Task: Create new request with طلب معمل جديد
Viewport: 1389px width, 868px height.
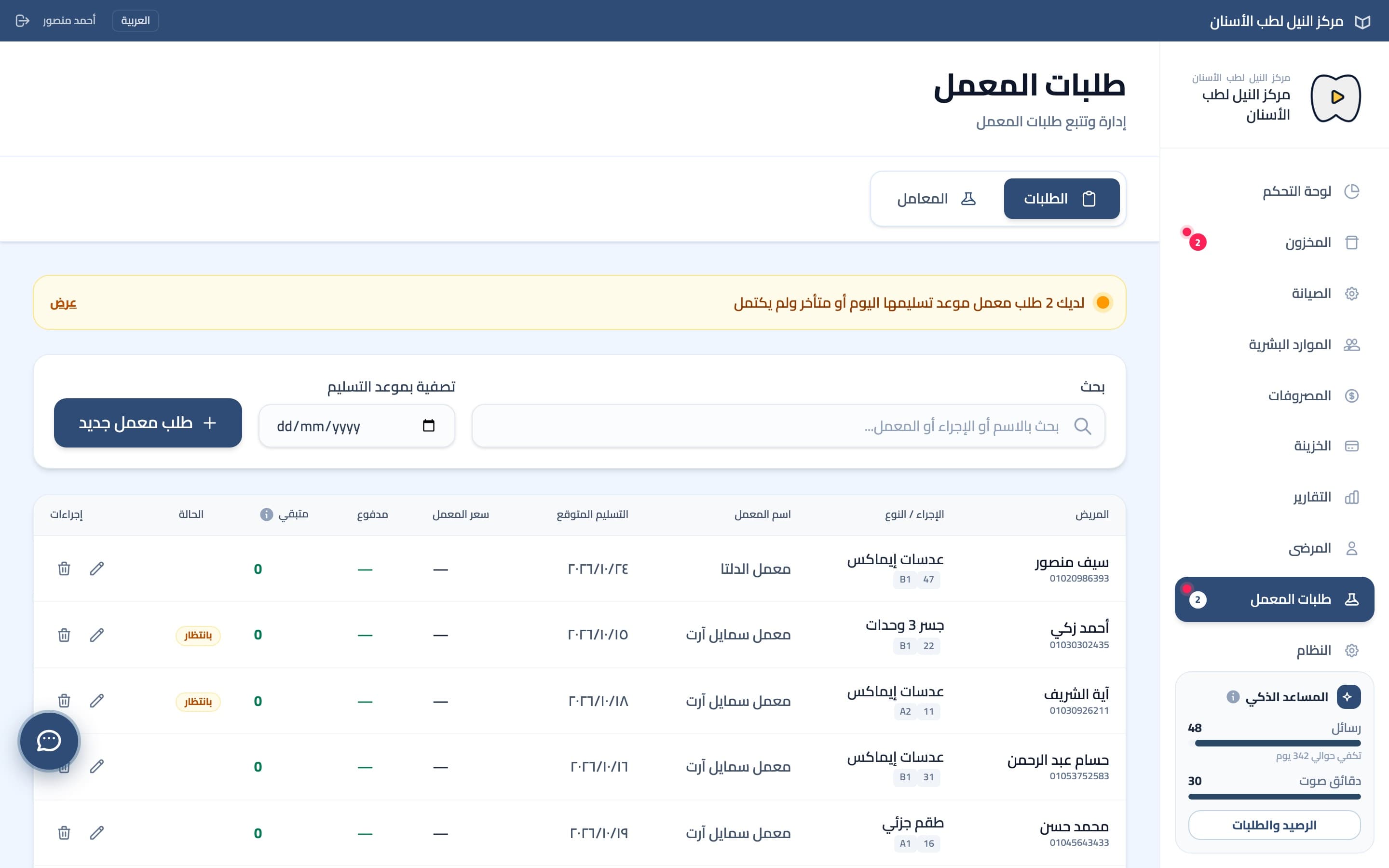Action: (x=148, y=423)
